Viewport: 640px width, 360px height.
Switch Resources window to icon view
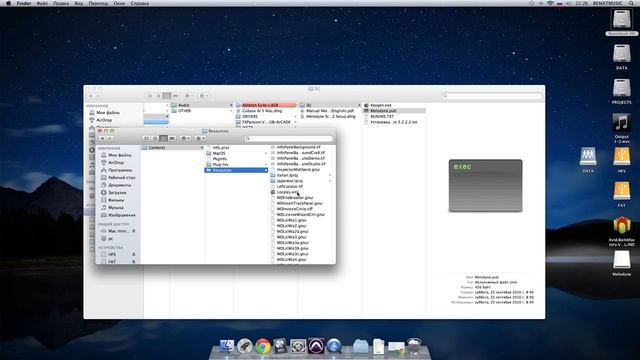point(147,138)
